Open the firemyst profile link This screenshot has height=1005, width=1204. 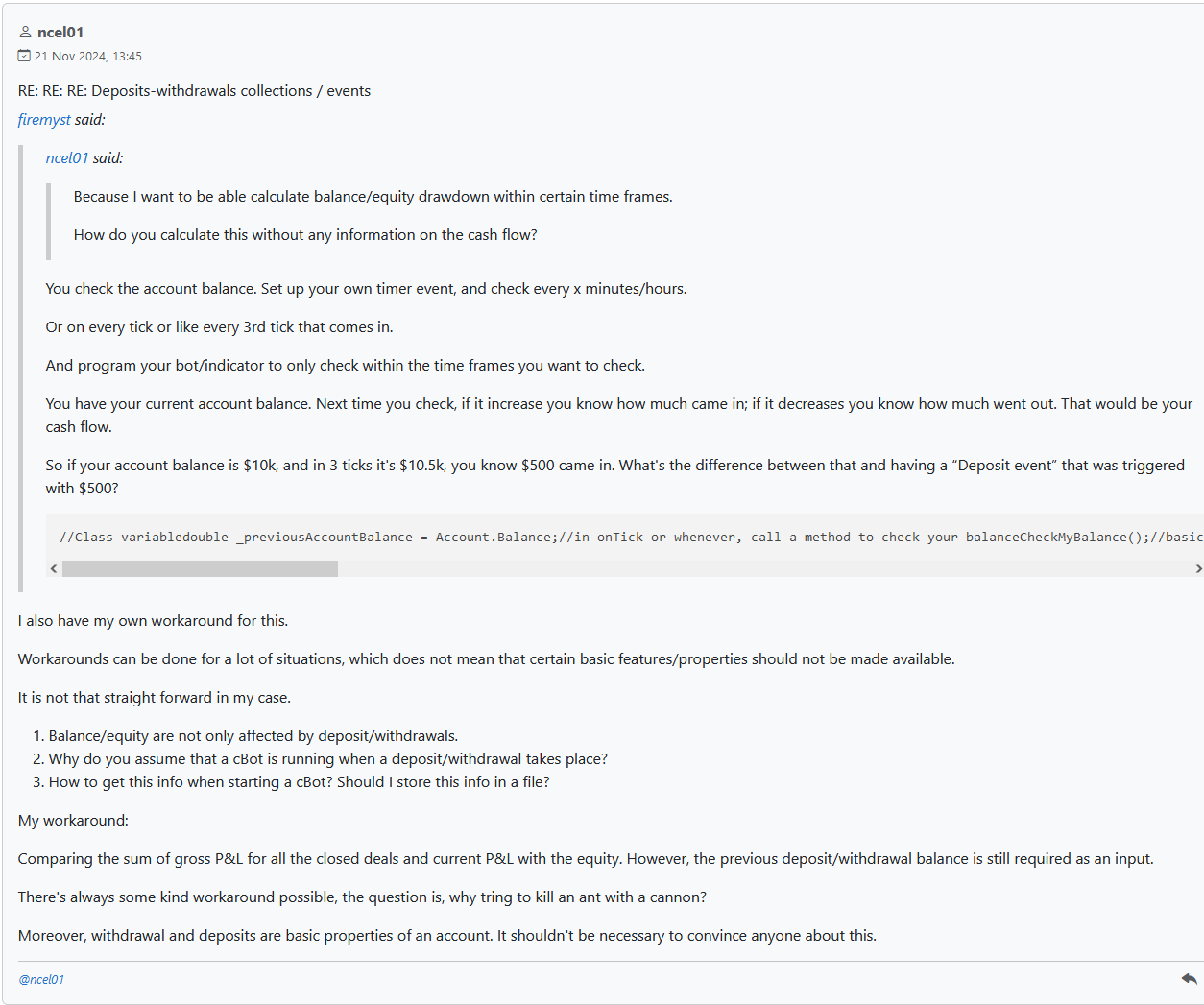click(x=44, y=120)
